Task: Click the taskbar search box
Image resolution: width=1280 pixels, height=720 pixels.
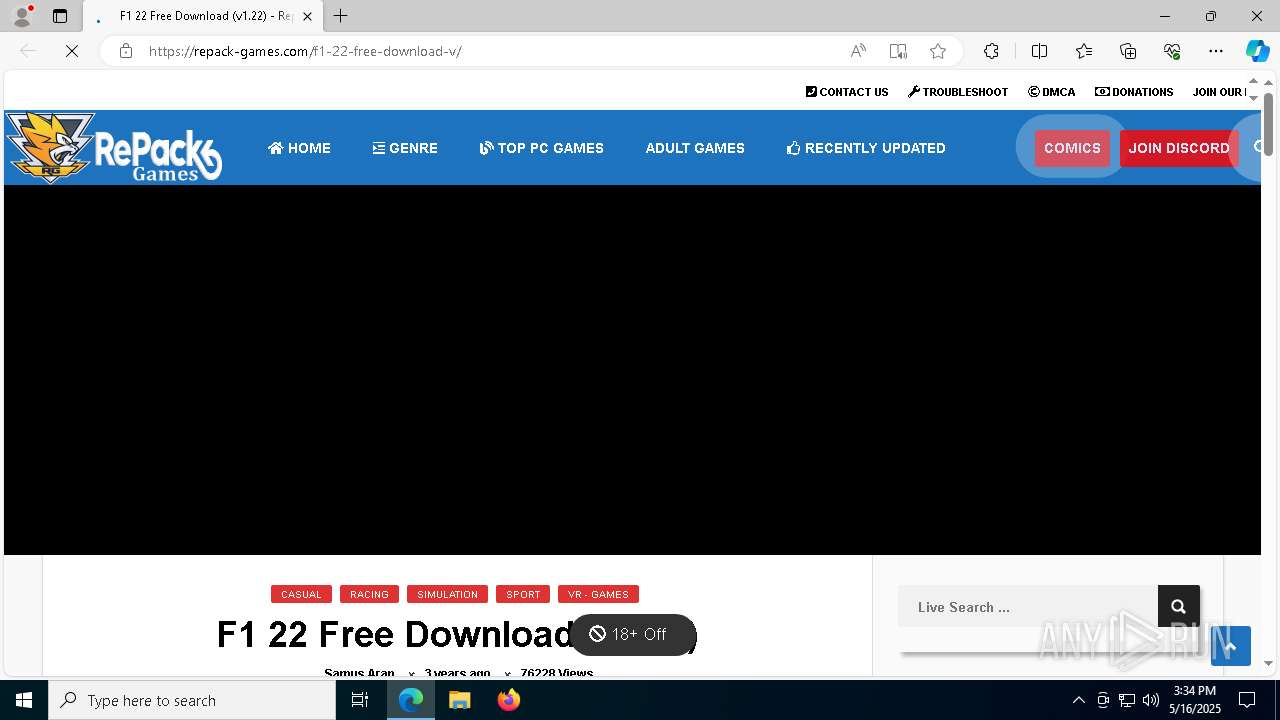Action: click(192, 700)
